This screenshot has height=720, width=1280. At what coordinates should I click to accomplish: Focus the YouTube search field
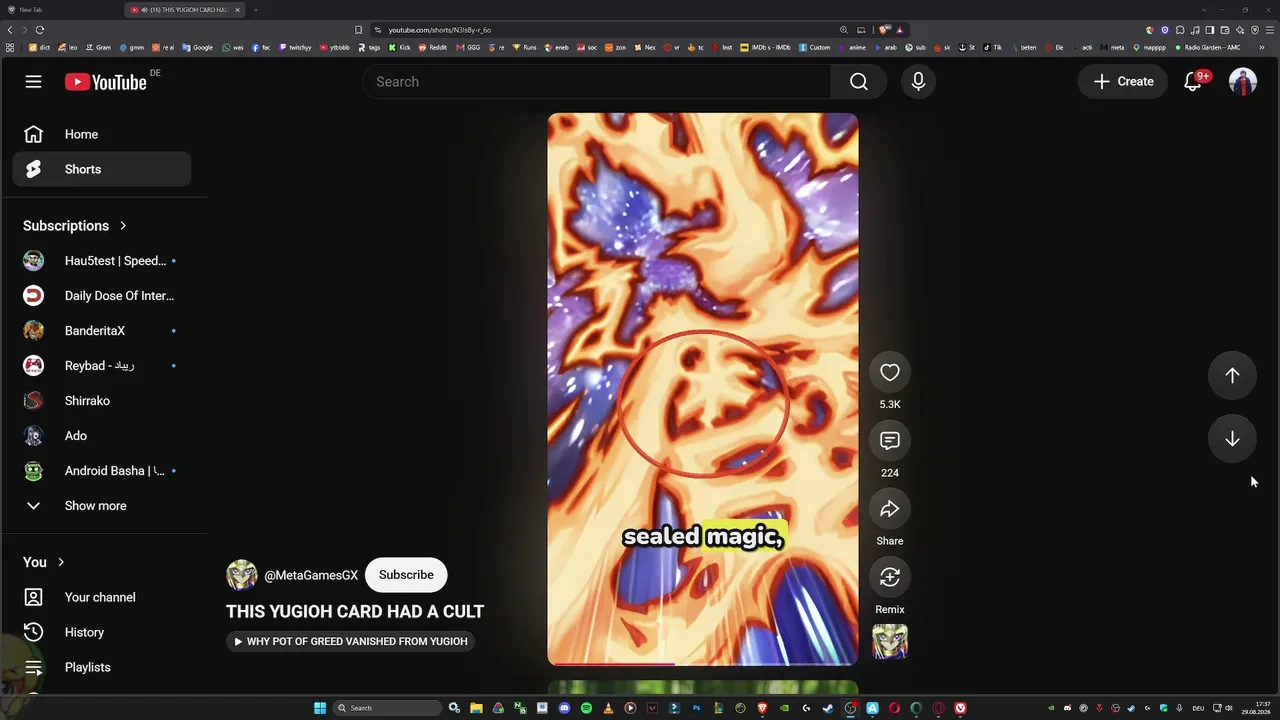tap(597, 82)
